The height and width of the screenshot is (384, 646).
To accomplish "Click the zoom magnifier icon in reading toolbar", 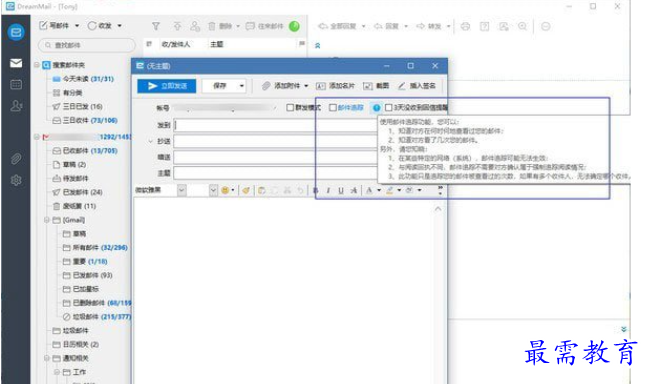I will tap(522, 26).
